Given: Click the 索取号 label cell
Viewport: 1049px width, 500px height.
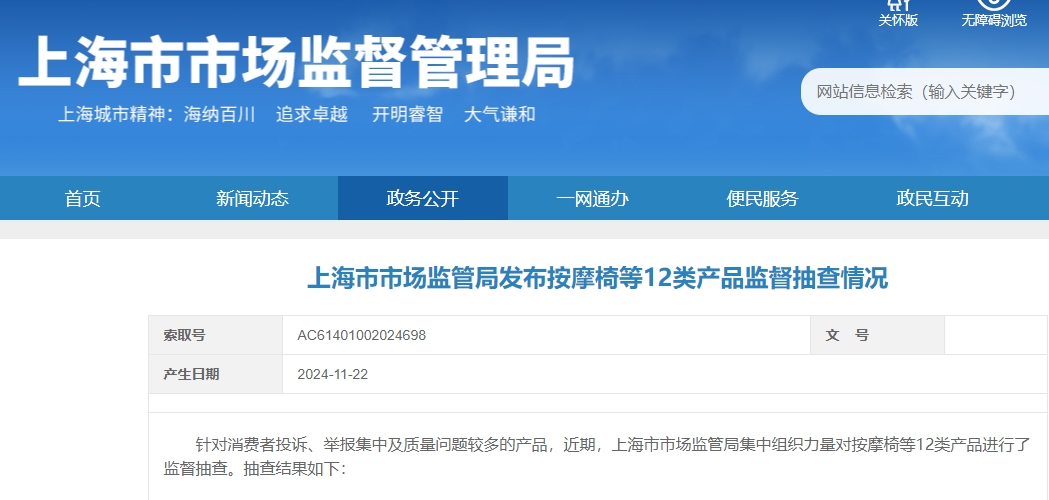Looking at the screenshot, I should pyautogui.click(x=215, y=335).
